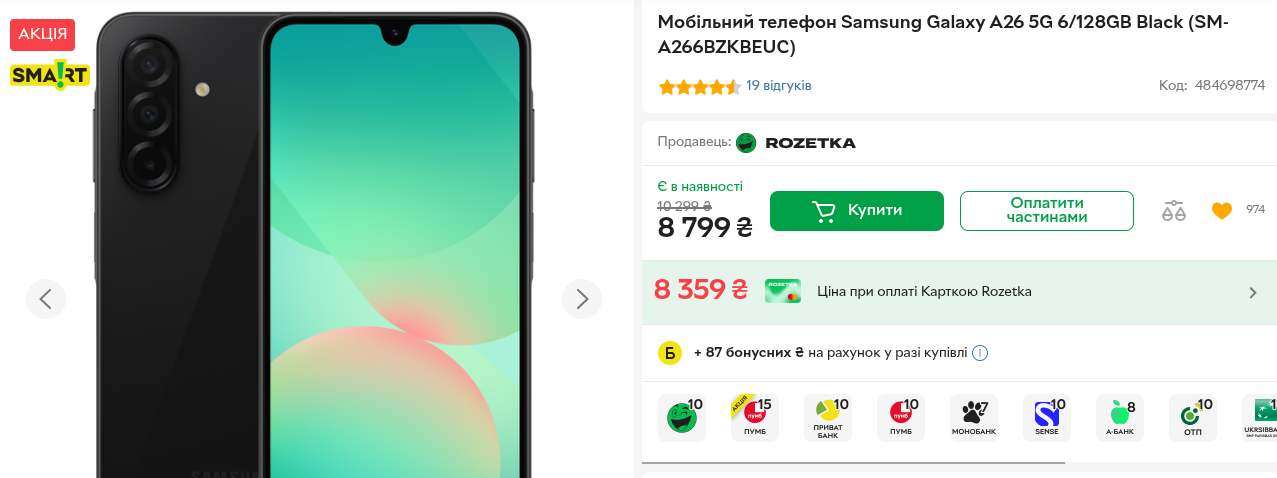Open the 19 відгуків reviews link
1277x478 pixels.
[x=779, y=86]
